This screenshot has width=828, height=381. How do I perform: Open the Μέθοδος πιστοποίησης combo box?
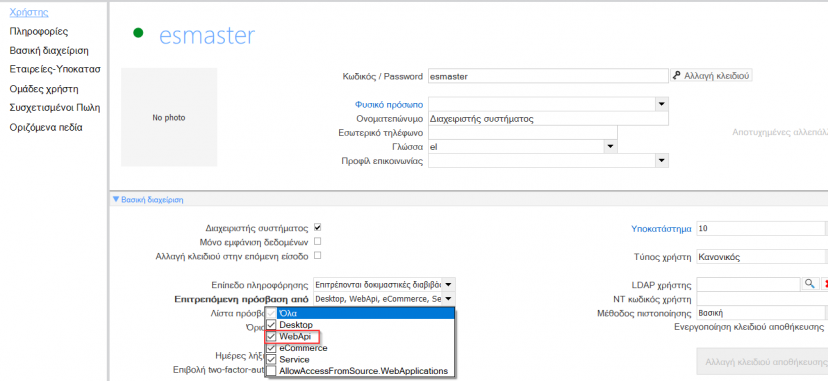[761, 313]
